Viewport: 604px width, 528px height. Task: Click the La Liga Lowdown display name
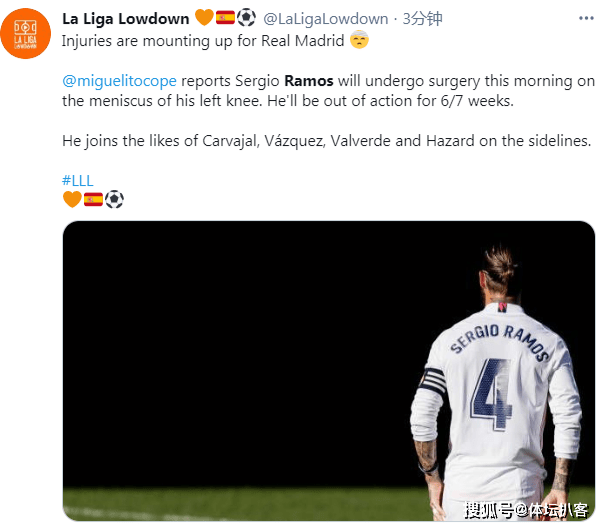point(126,18)
